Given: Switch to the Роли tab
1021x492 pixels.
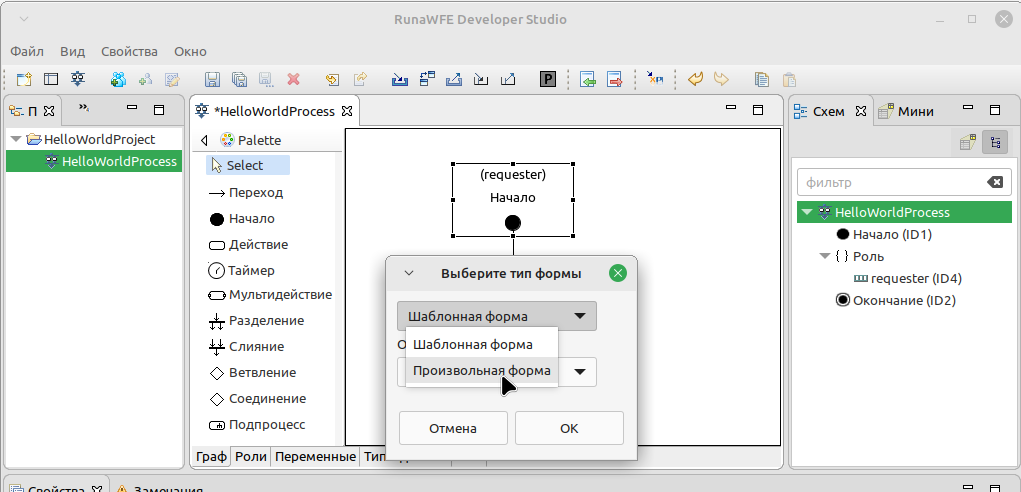Looking at the screenshot, I should tap(251, 457).
